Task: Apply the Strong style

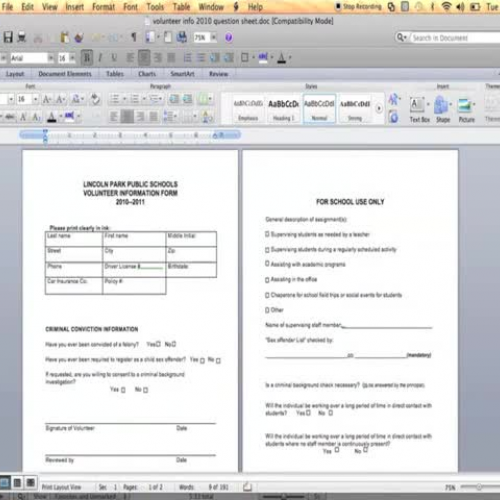Action: (x=355, y=109)
